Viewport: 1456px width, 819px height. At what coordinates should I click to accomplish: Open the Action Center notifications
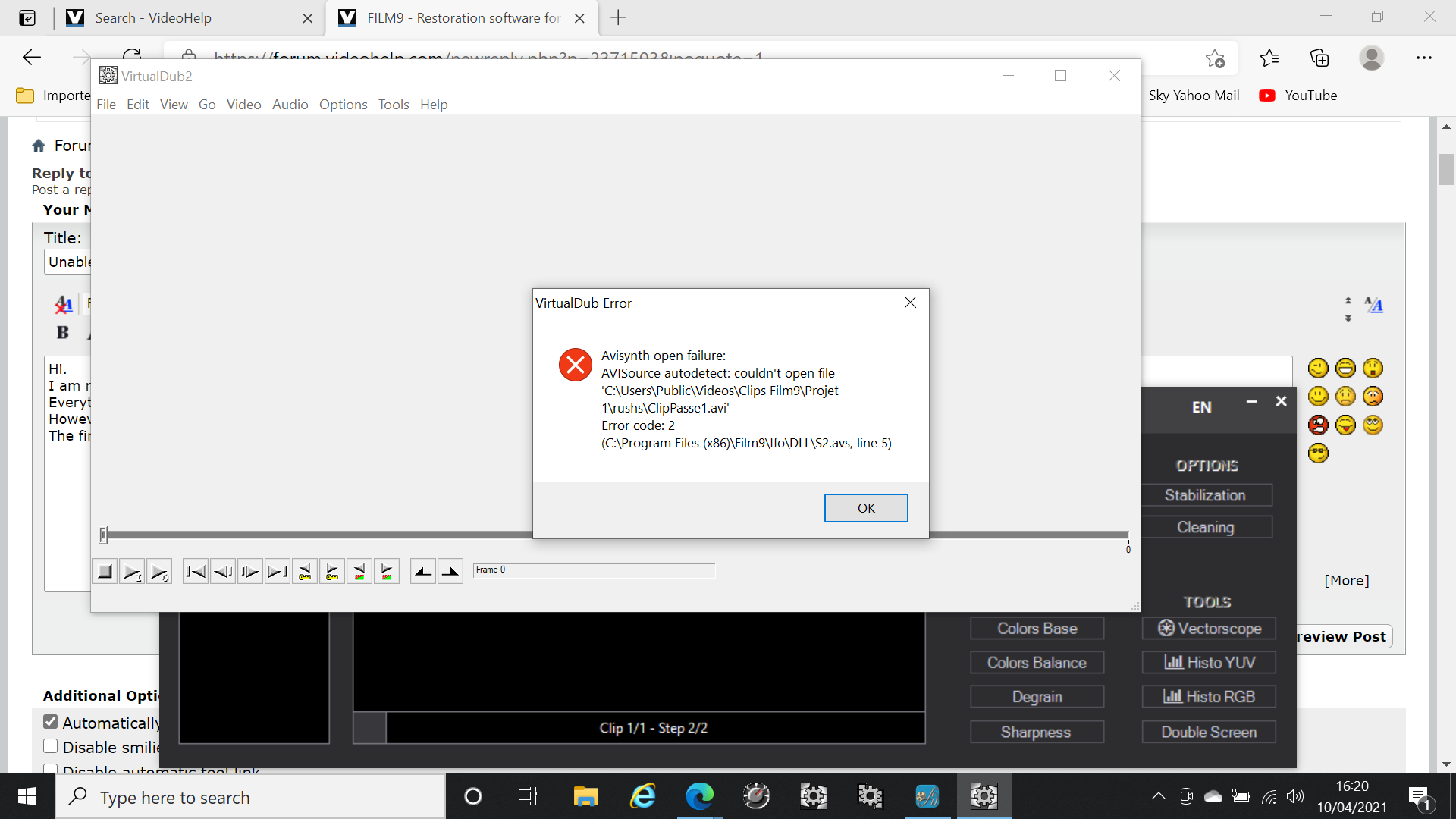[1420, 797]
